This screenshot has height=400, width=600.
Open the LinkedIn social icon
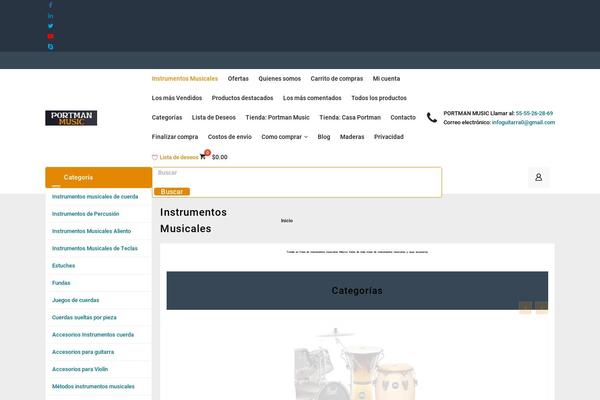(51, 16)
